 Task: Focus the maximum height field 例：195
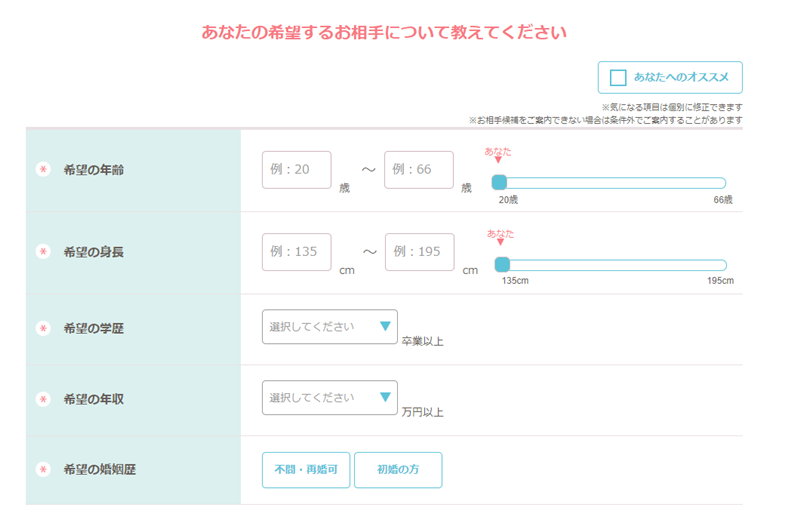click(x=418, y=252)
